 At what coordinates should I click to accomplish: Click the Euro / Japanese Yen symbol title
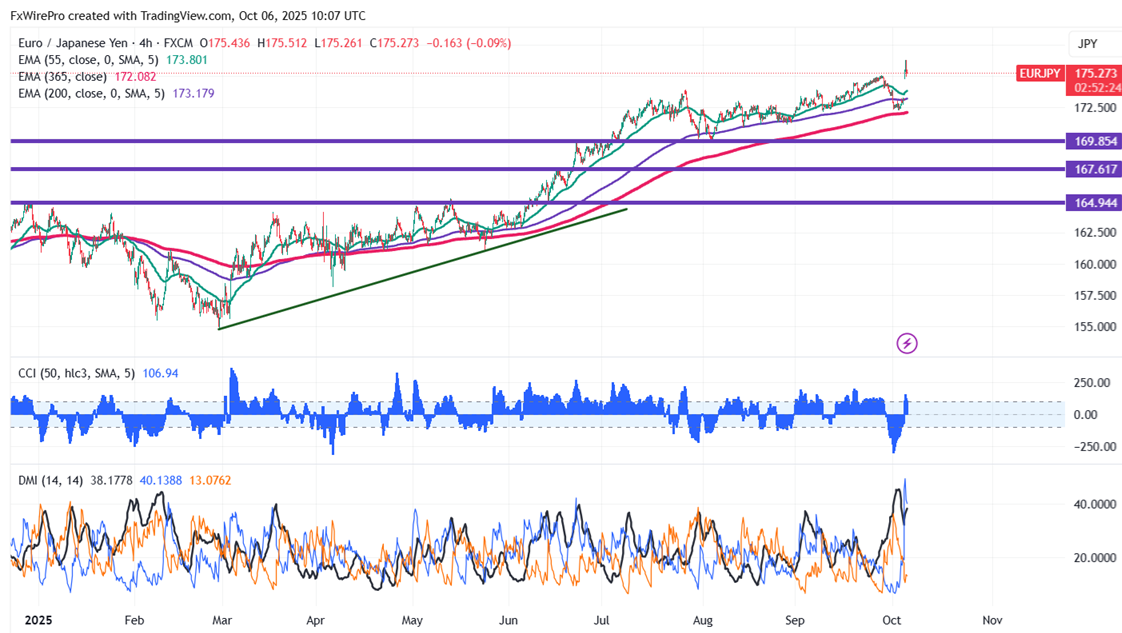73,43
